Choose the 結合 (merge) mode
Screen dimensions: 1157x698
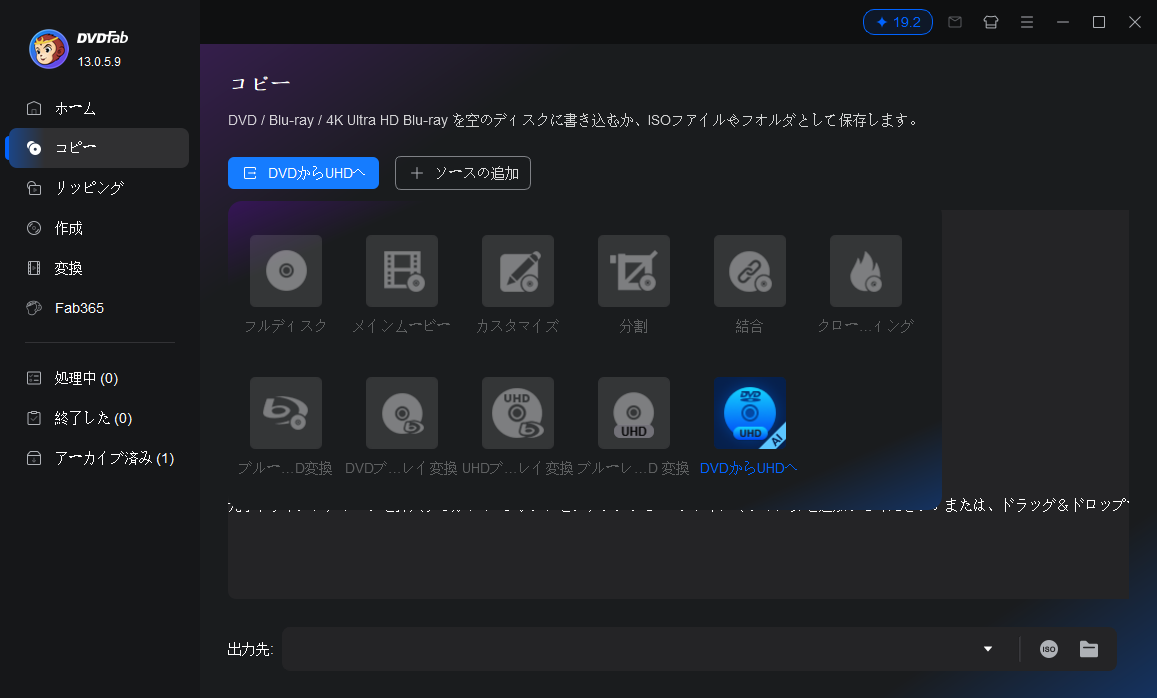[749, 271]
